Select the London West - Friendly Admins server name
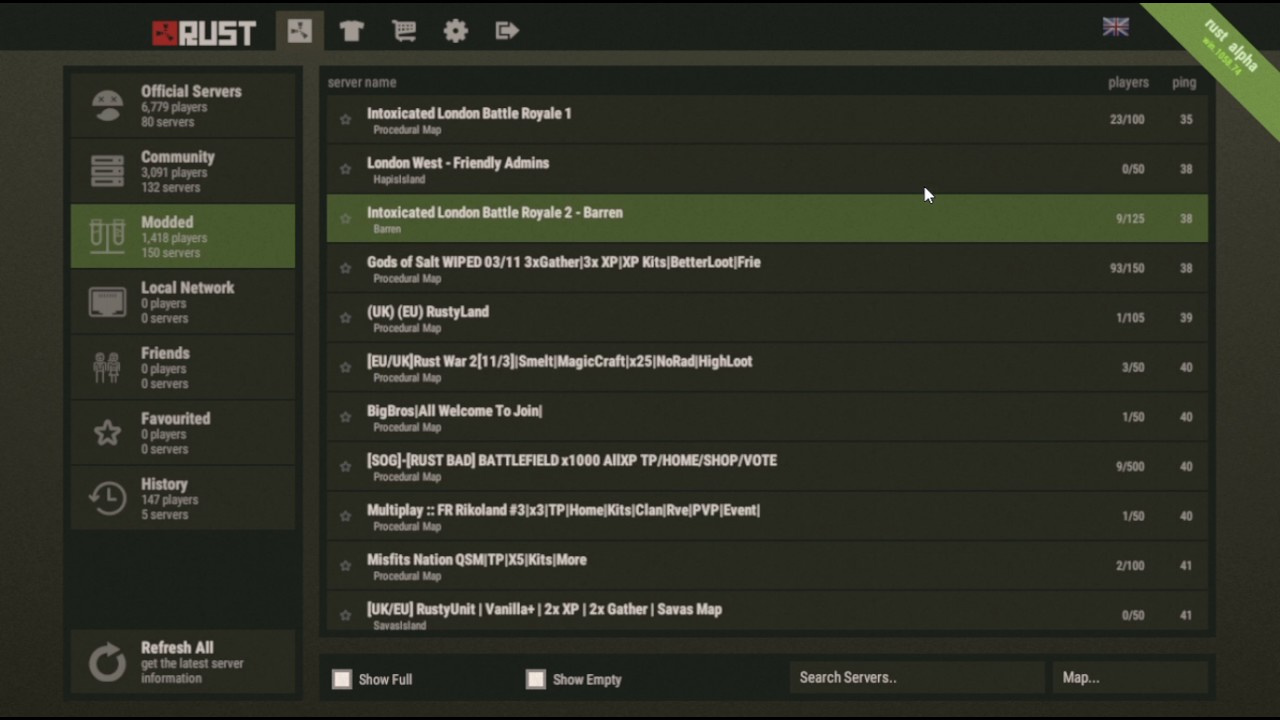Screen dimensions: 1280x720 [x=458, y=163]
